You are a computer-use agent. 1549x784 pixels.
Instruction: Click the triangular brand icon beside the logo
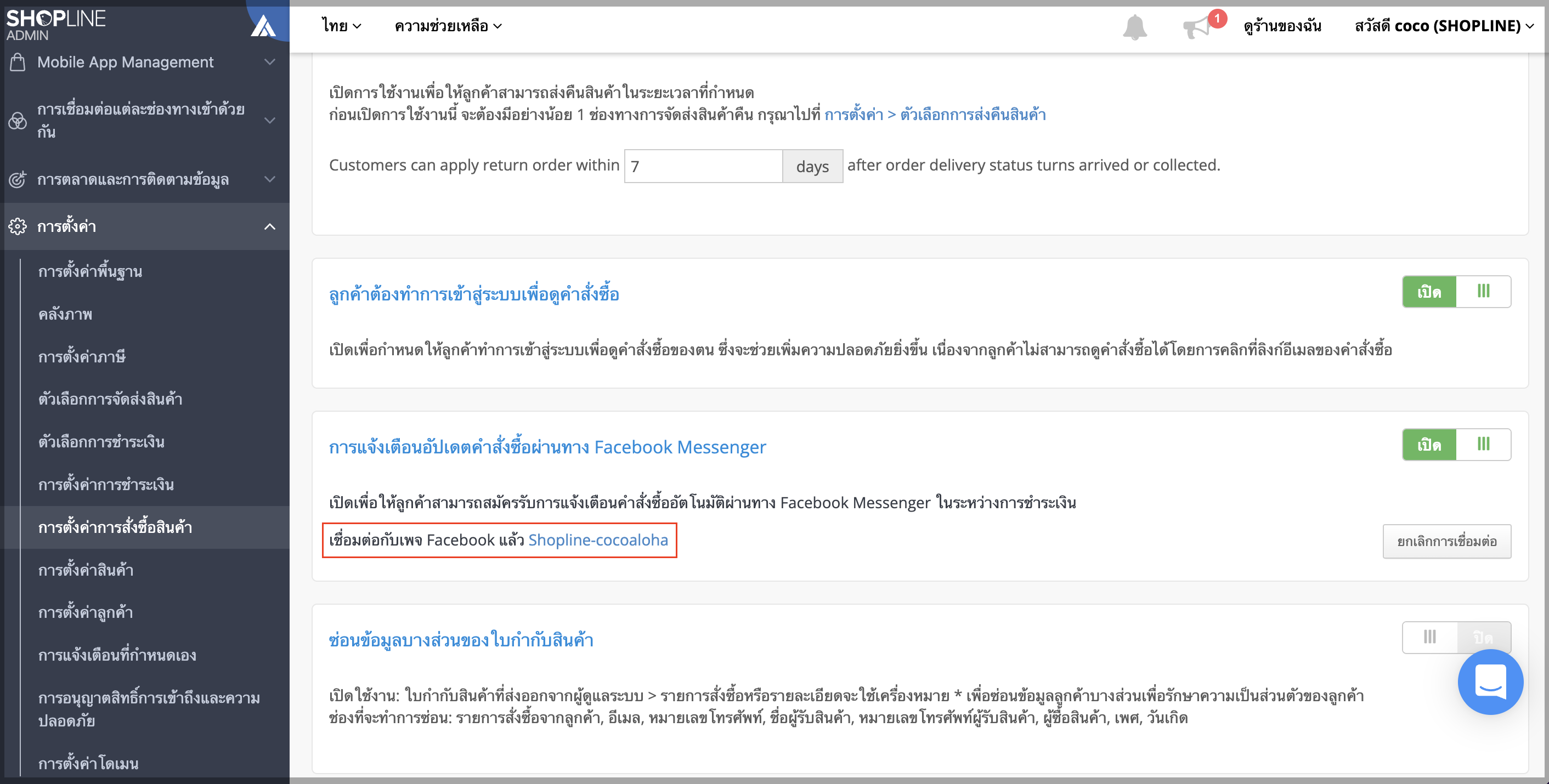(263, 25)
